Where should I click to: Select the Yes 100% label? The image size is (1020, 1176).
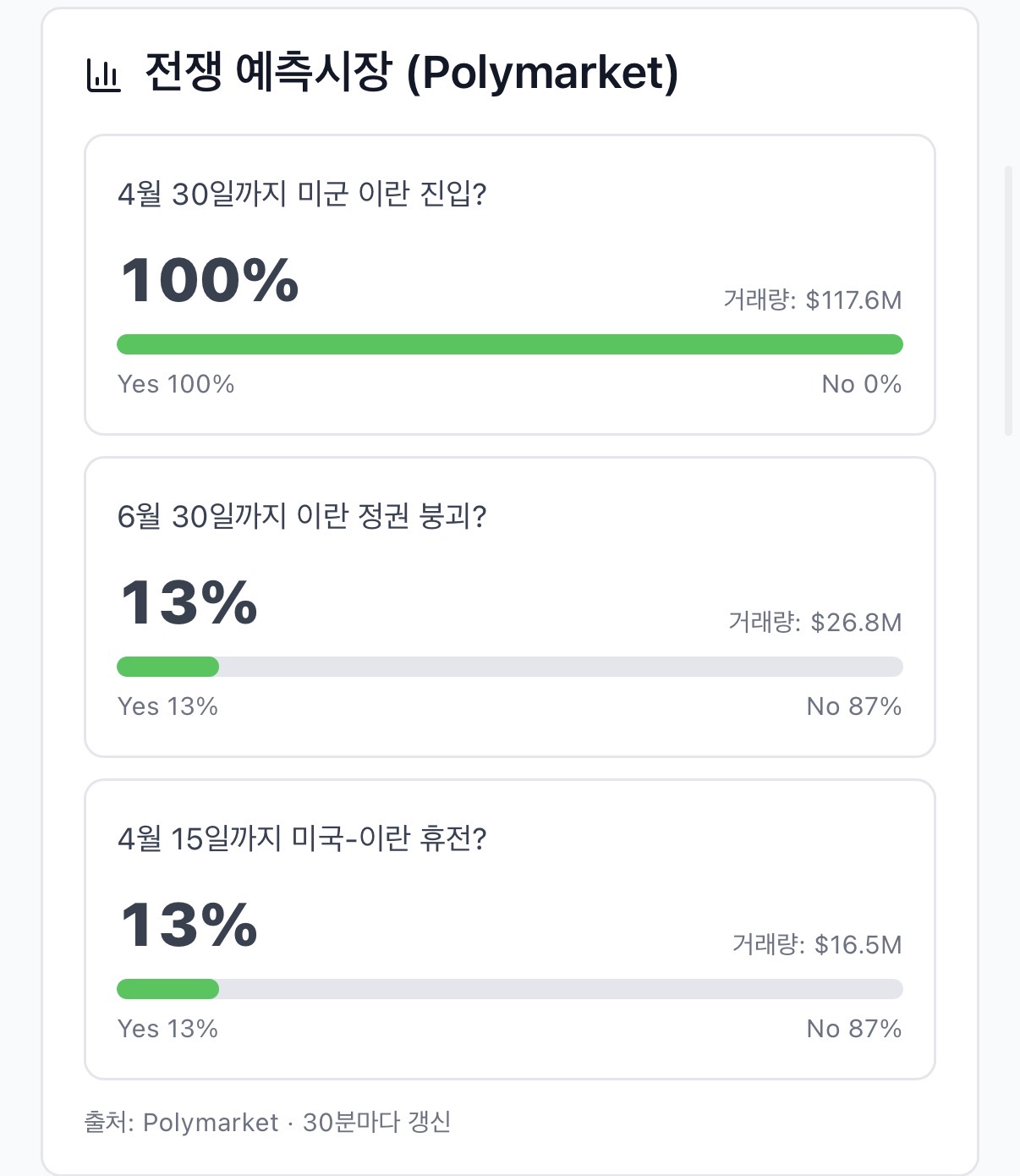coord(176,384)
